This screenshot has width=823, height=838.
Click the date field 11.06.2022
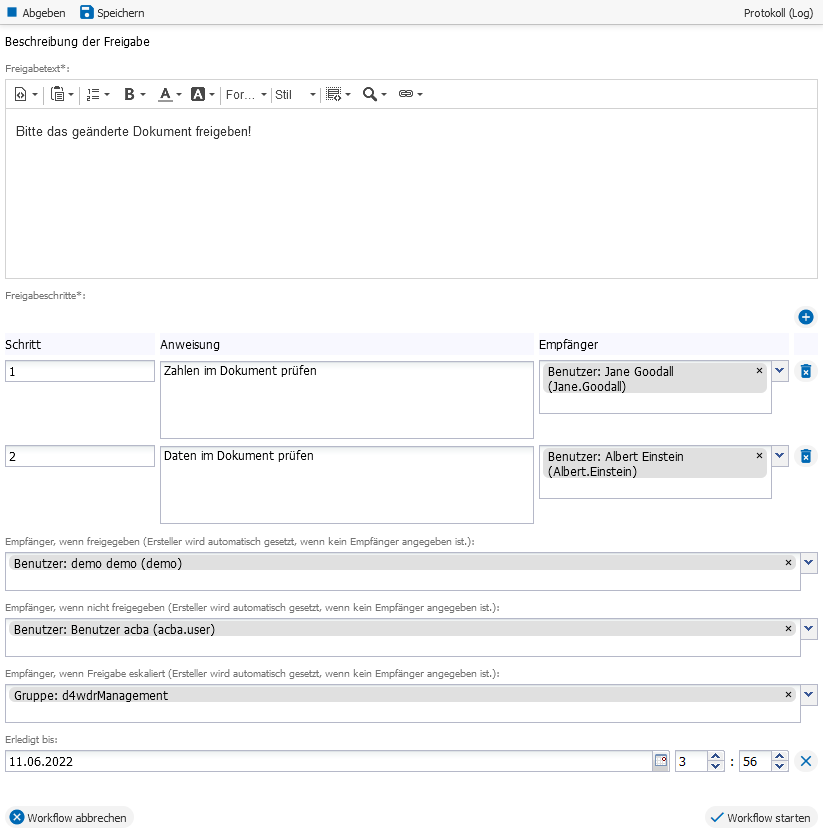coord(329,761)
